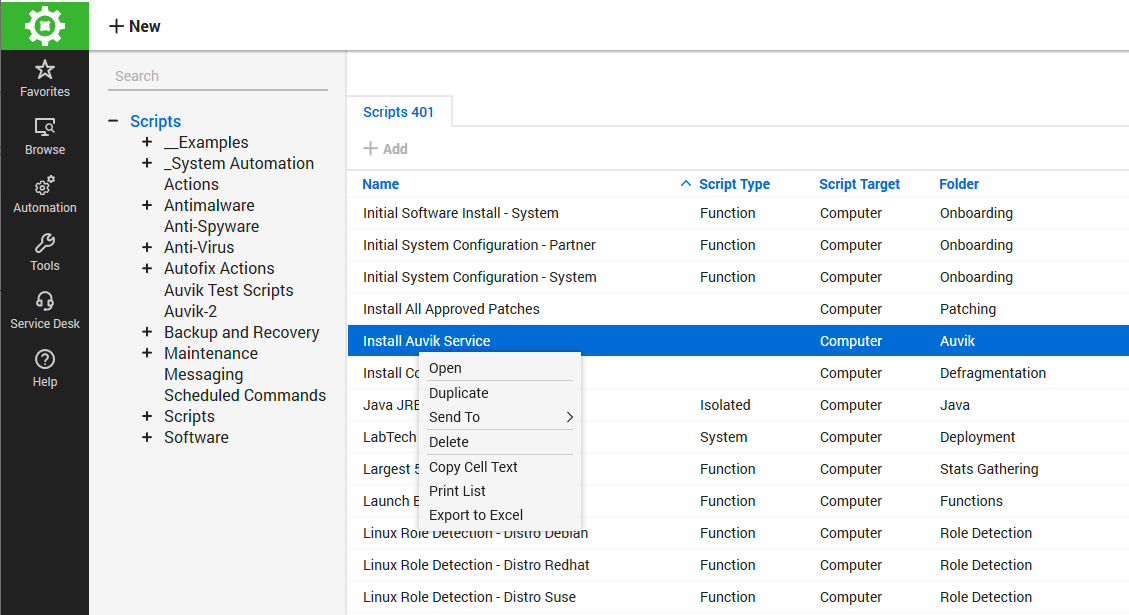
Task: Open the Favorites star icon
Action: coord(44,70)
